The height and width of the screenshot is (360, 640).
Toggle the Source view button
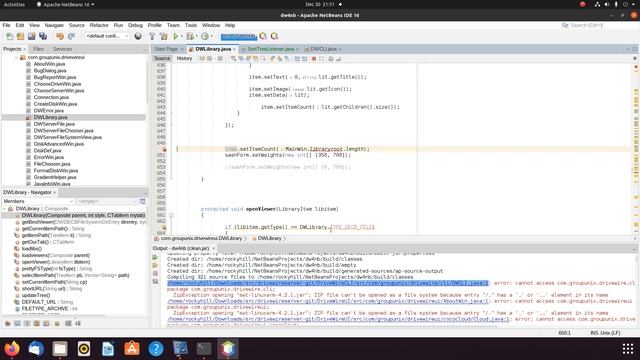[162, 58]
